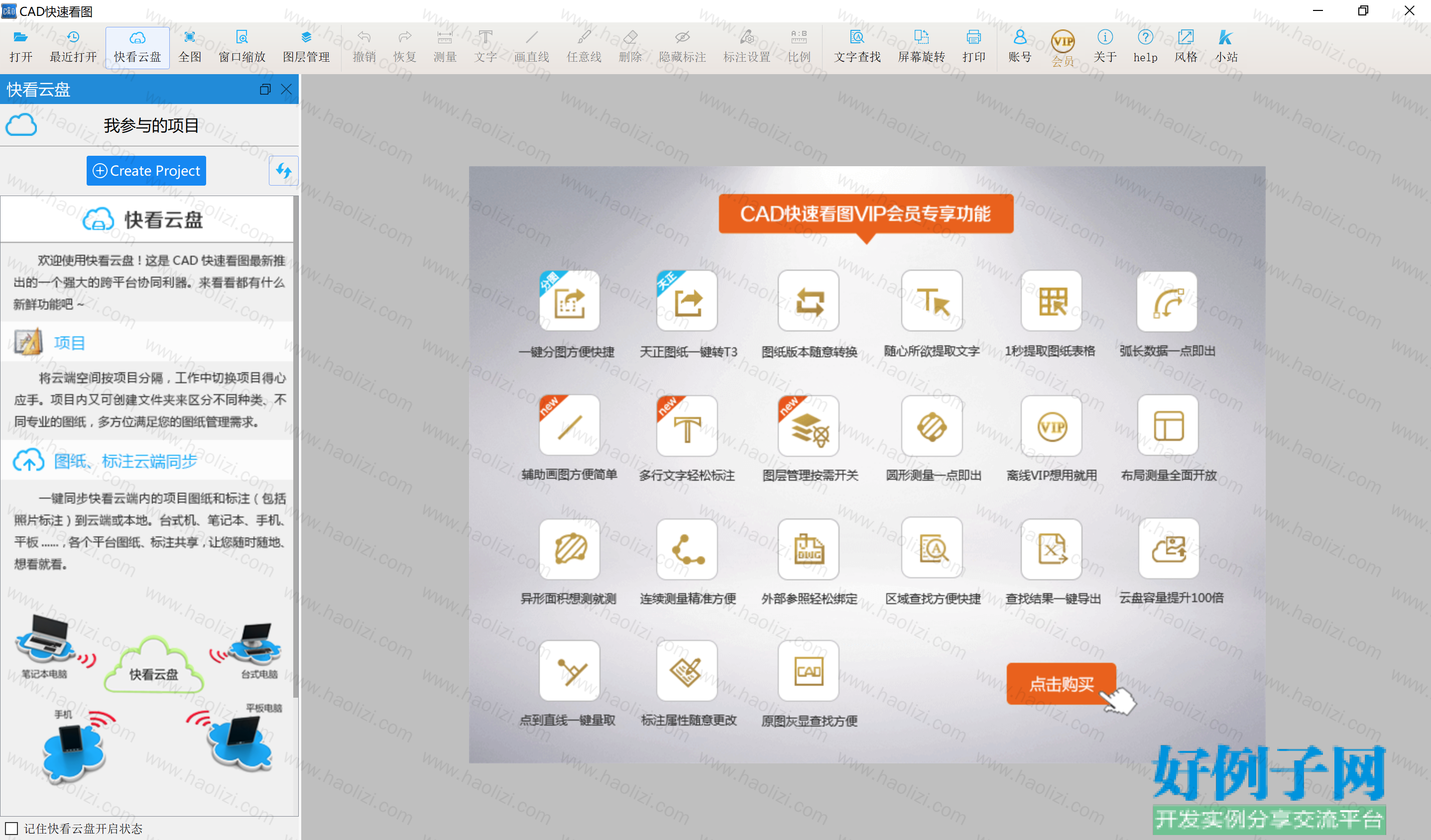Click the 屏幕旋转 screen rotate icon
Viewport: 1431px width, 840px height.
[x=921, y=47]
